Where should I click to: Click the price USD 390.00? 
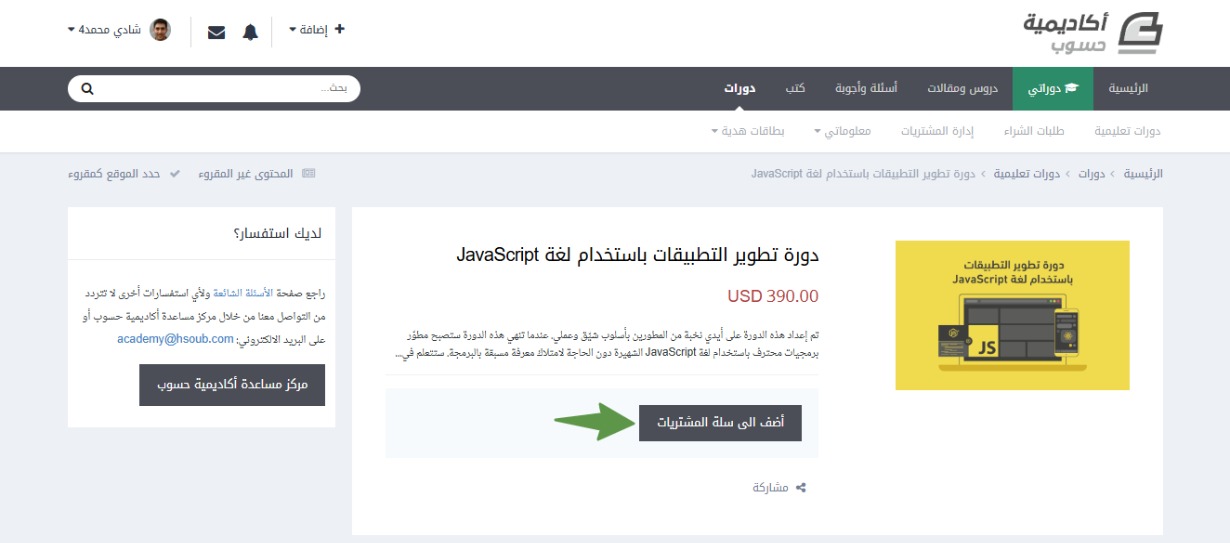(x=773, y=296)
